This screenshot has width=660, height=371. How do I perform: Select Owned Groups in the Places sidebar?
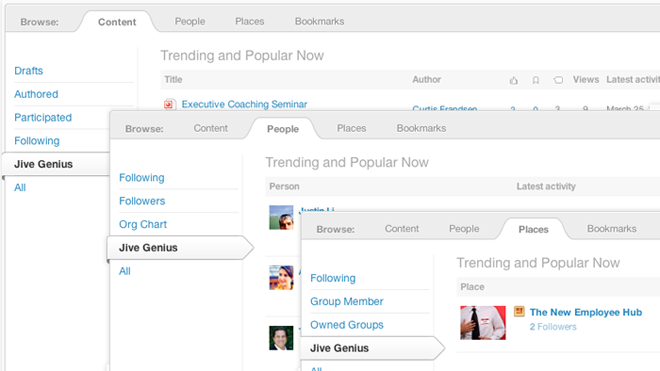[347, 325]
